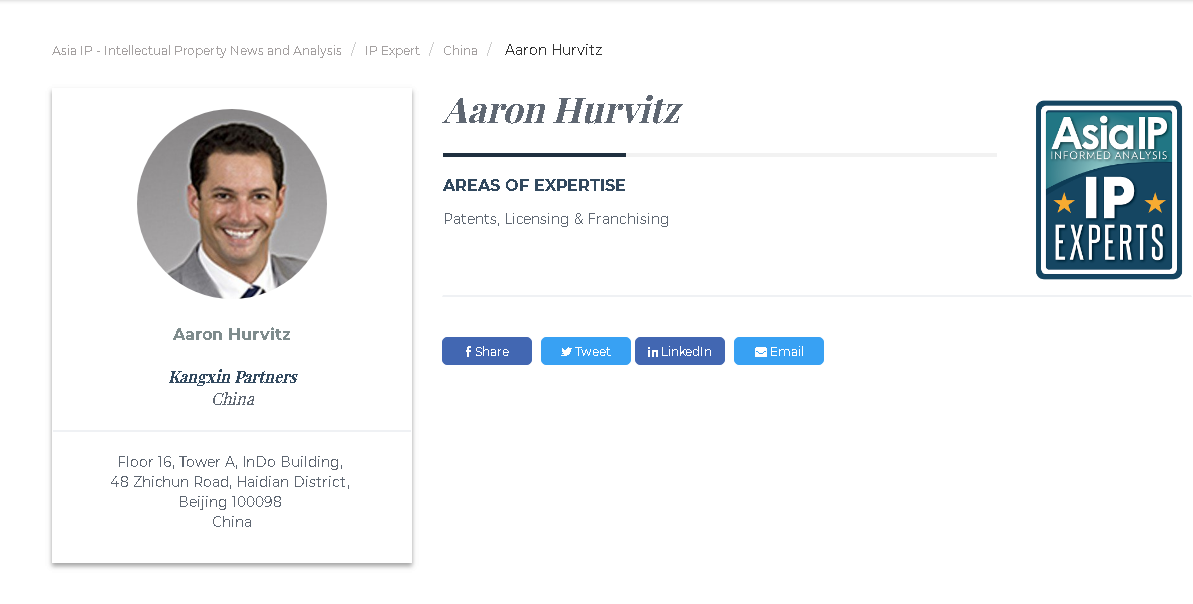1193x604 pixels.
Task: Go to Asia IP home breadcrumb
Action: coord(196,50)
